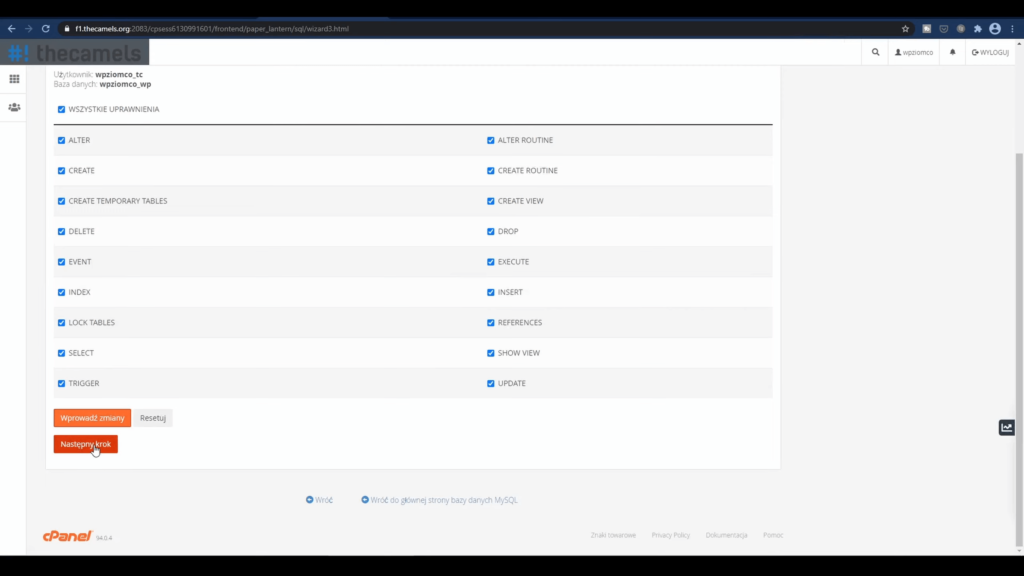Open the cPanel home grid icon

14,79
